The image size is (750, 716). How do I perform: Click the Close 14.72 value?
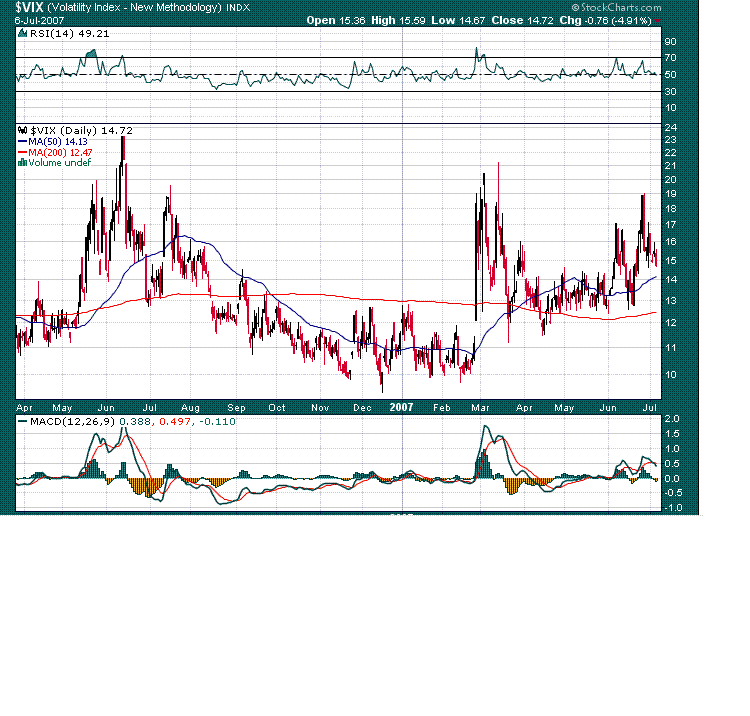coord(522,20)
